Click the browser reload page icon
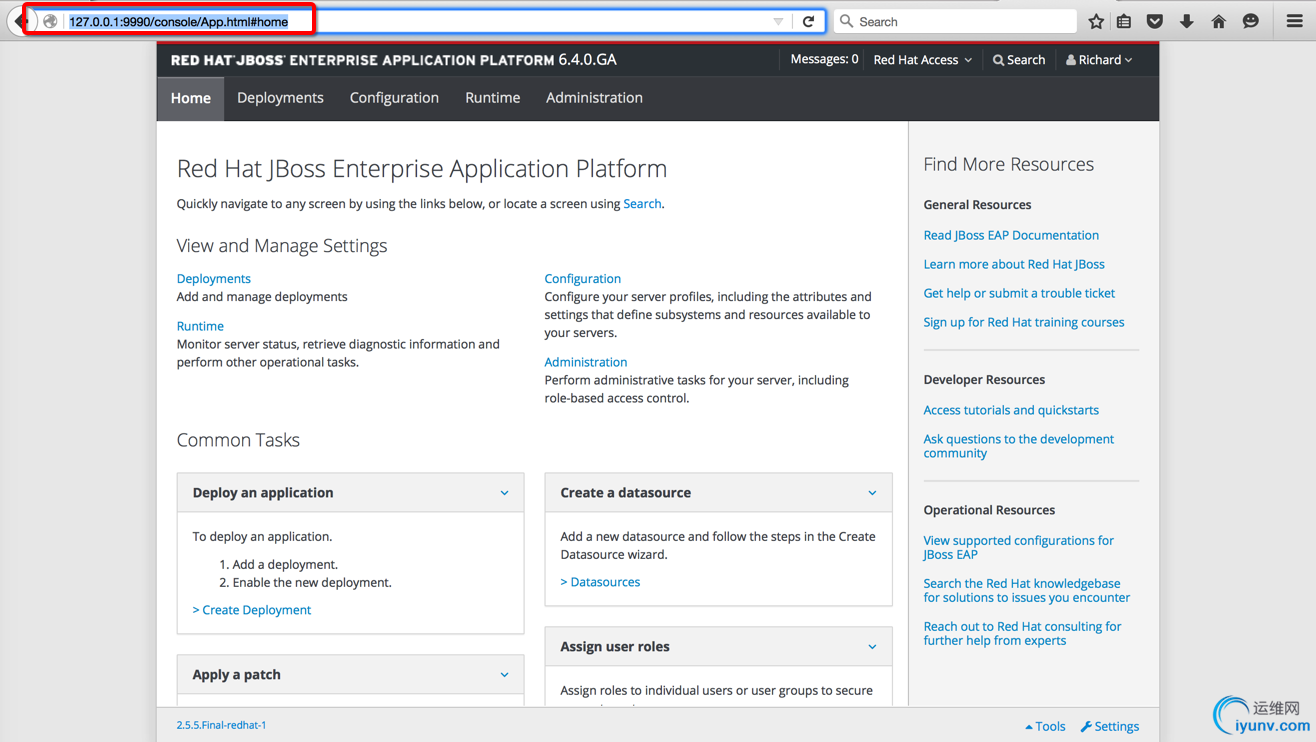1316x742 pixels. (x=808, y=21)
